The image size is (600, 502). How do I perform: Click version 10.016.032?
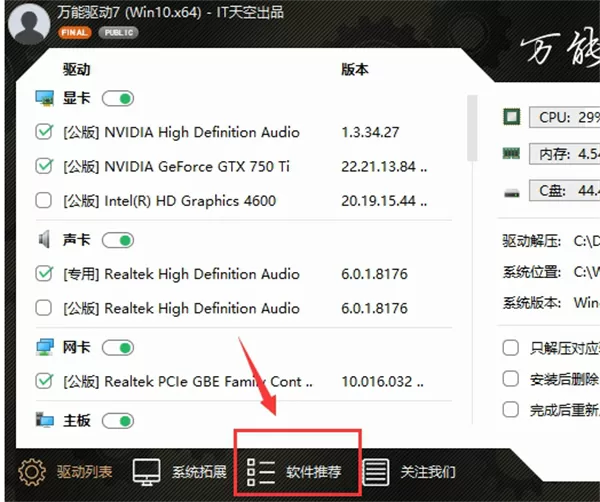(x=383, y=381)
